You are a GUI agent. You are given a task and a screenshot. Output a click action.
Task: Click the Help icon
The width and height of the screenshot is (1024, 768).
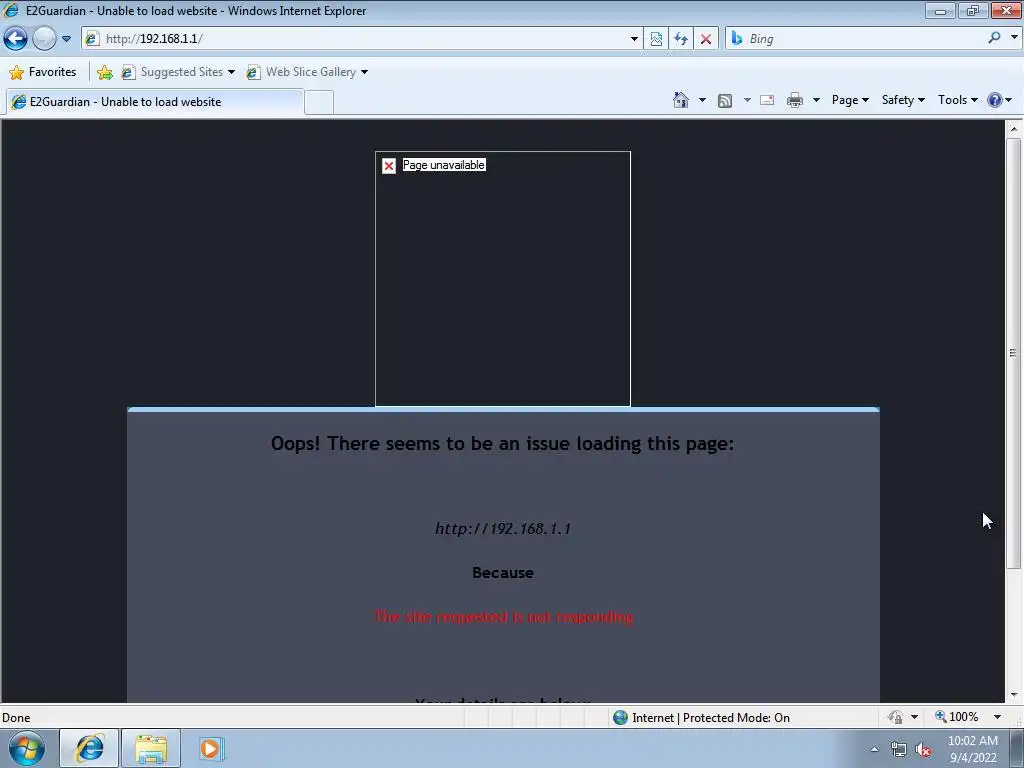(x=995, y=100)
